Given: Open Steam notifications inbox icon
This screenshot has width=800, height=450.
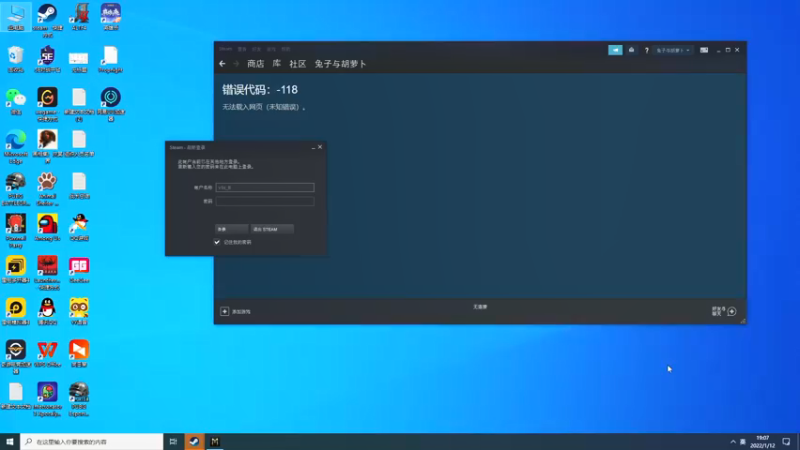Looking at the screenshot, I should 632,50.
